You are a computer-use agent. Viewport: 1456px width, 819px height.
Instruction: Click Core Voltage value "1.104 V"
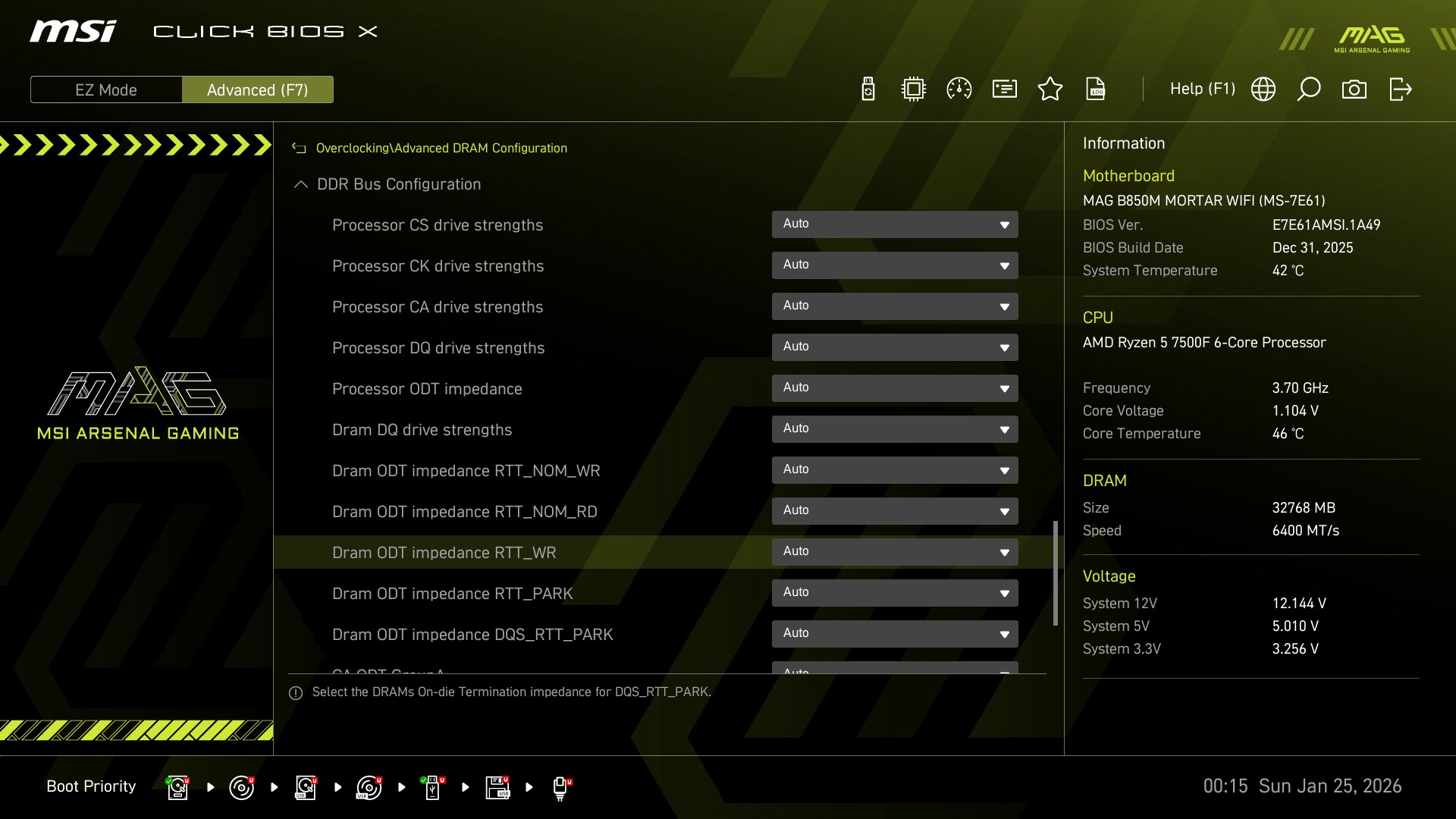pos(1295,411)
